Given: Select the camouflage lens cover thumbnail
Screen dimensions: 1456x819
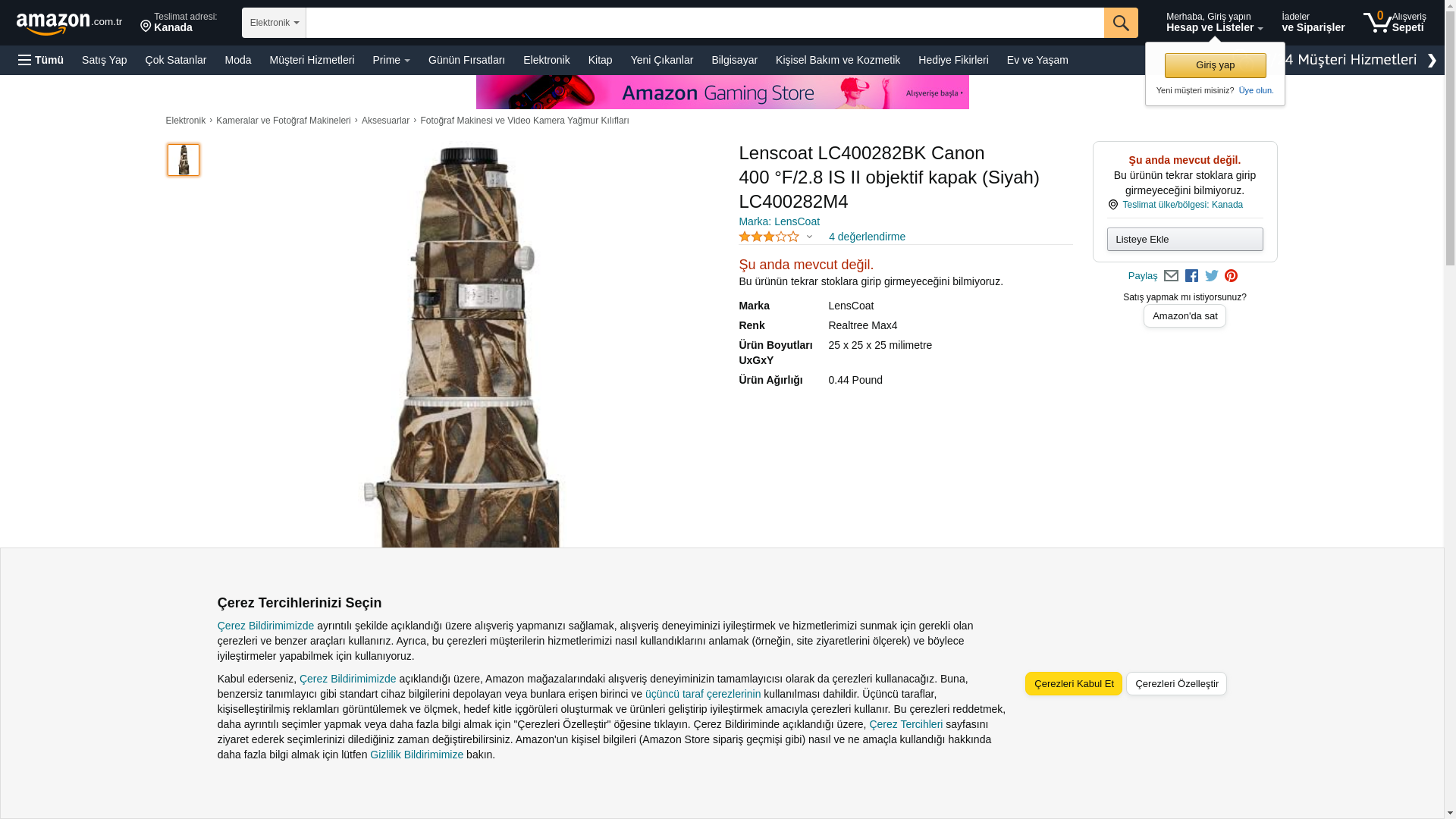Looking at the screenshot, I should coord(184,160).
